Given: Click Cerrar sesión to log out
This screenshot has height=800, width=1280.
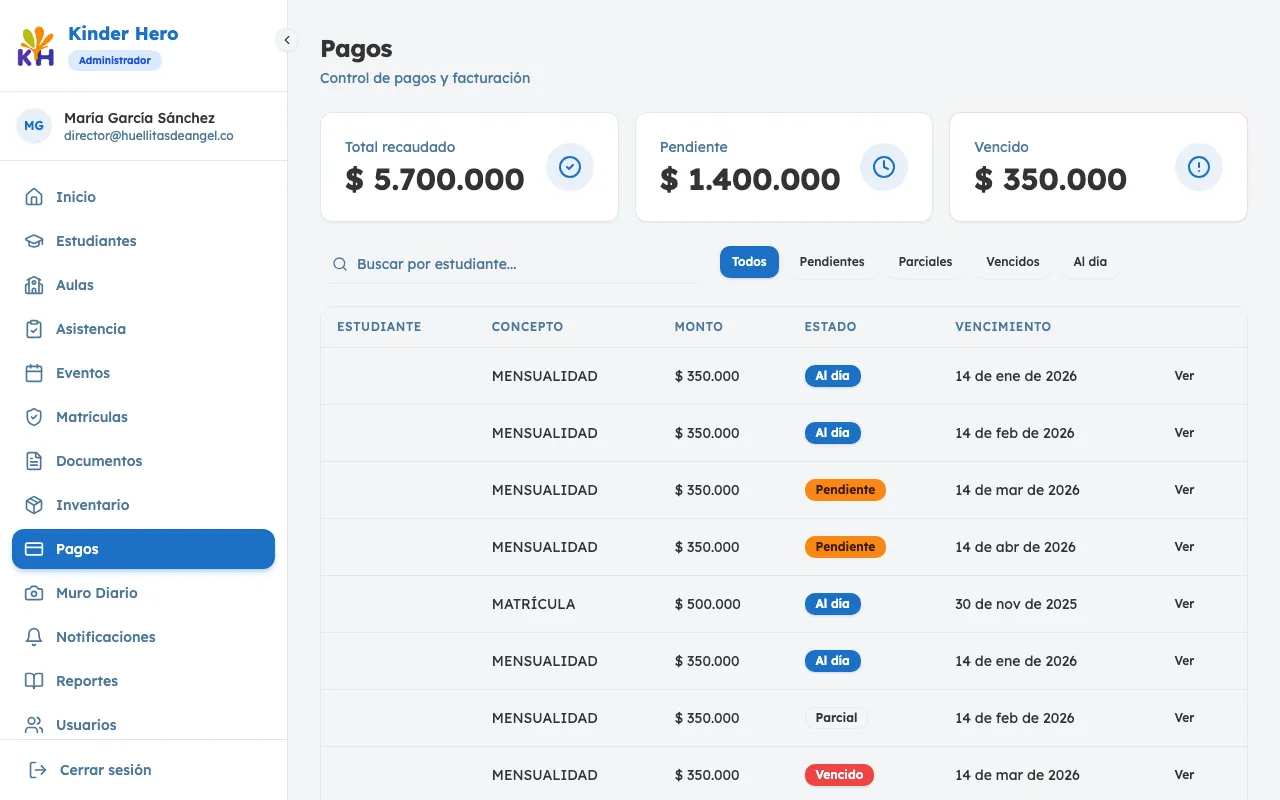Looking at the screenshot, I should 105,770.
